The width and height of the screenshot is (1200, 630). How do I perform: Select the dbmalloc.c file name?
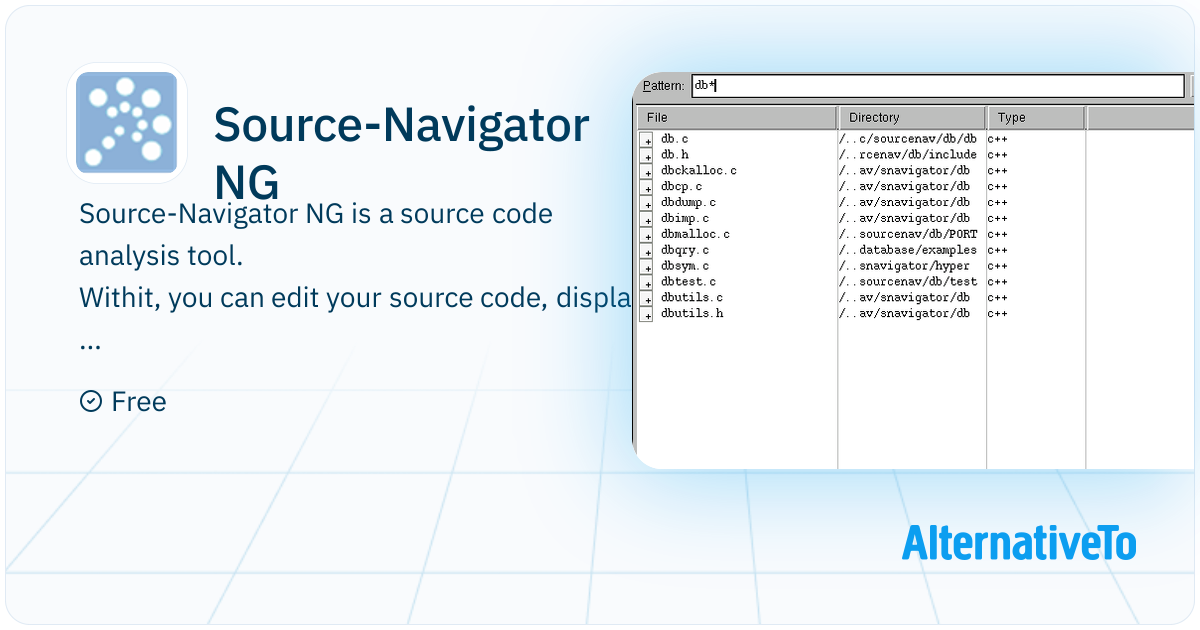[695, 234]
